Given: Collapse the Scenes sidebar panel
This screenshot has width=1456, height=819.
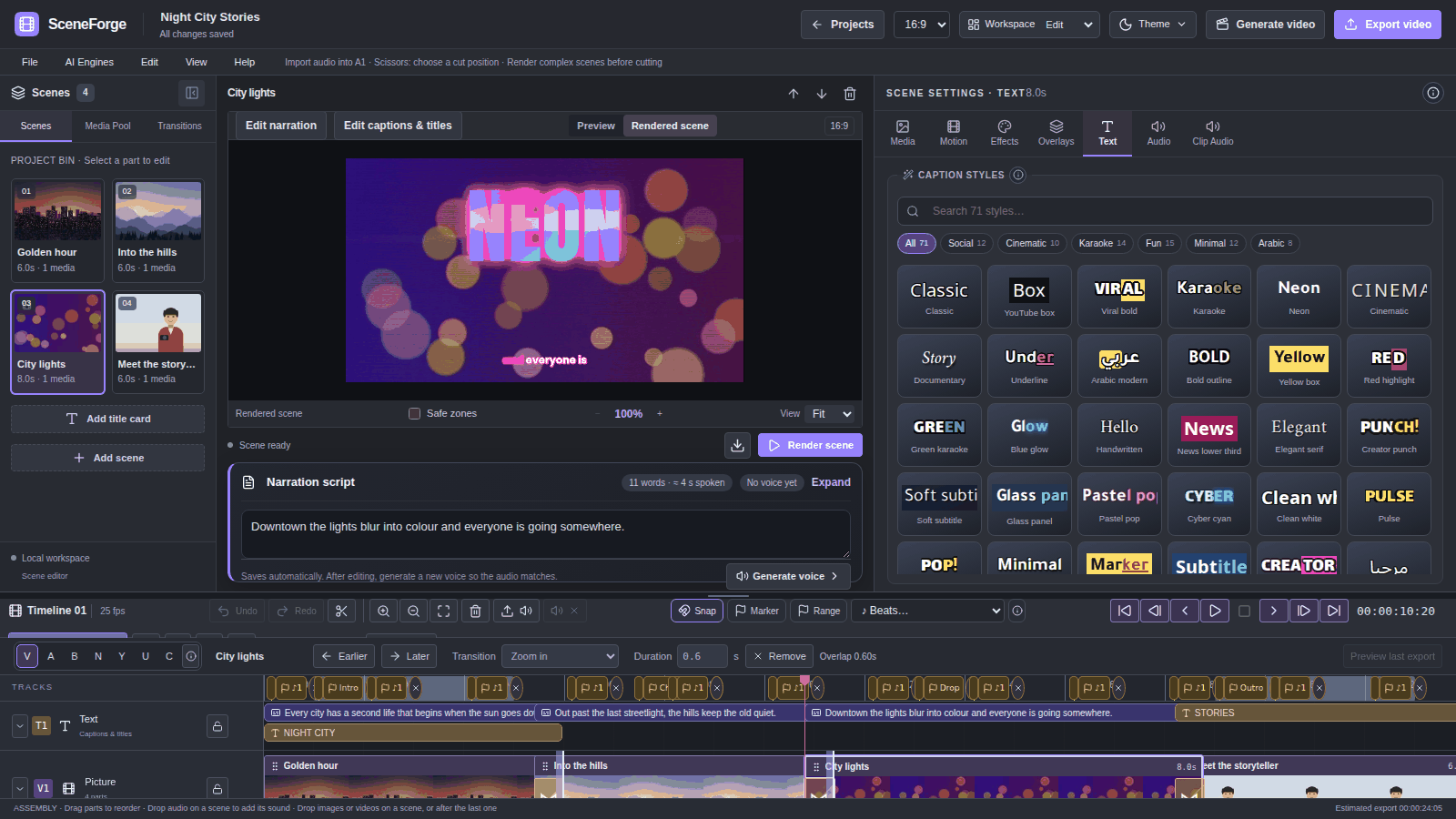Looking at the screenshot, I should pos(192,93).
